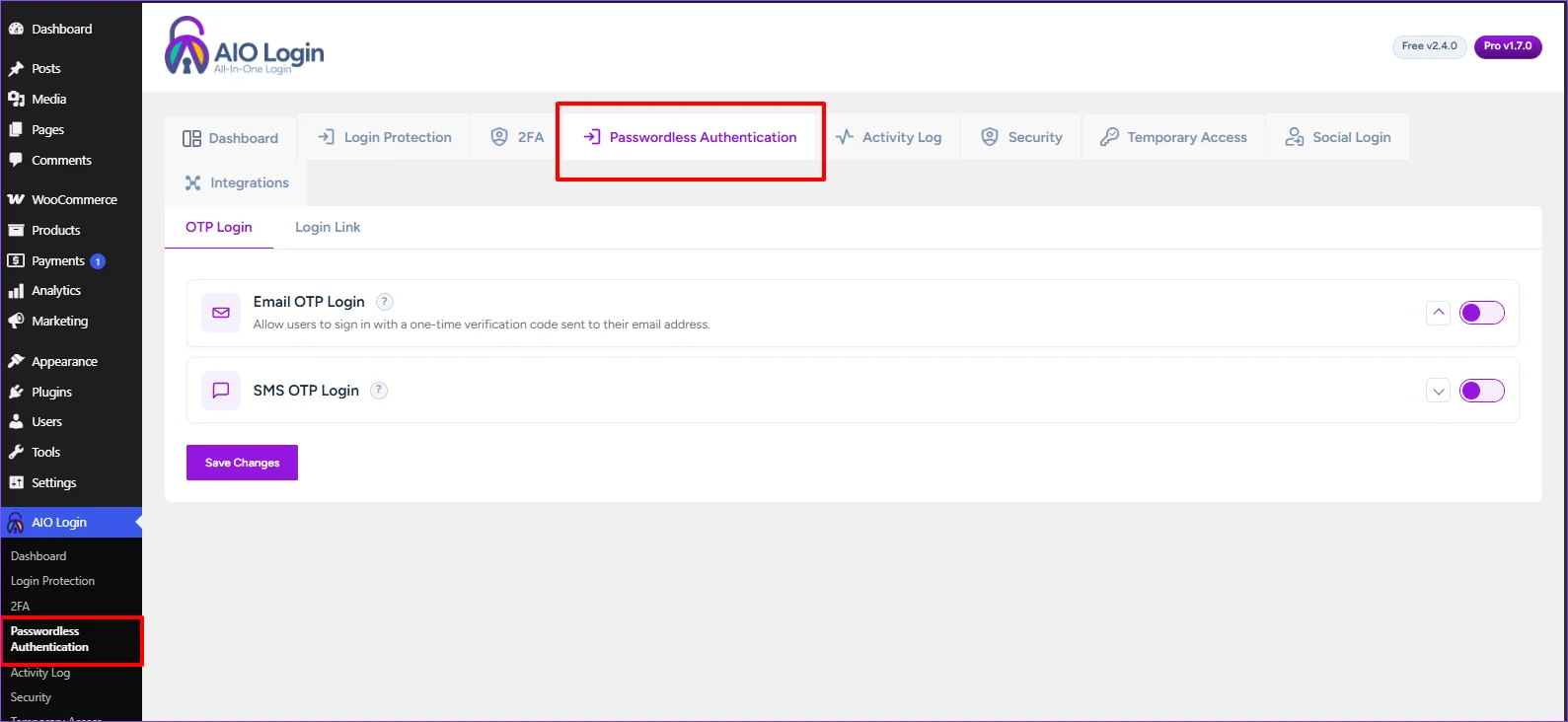The width and height of the screenshot is (1568, 722).
Task: Open the Temporary Access tab
Action: point(1173,137)
